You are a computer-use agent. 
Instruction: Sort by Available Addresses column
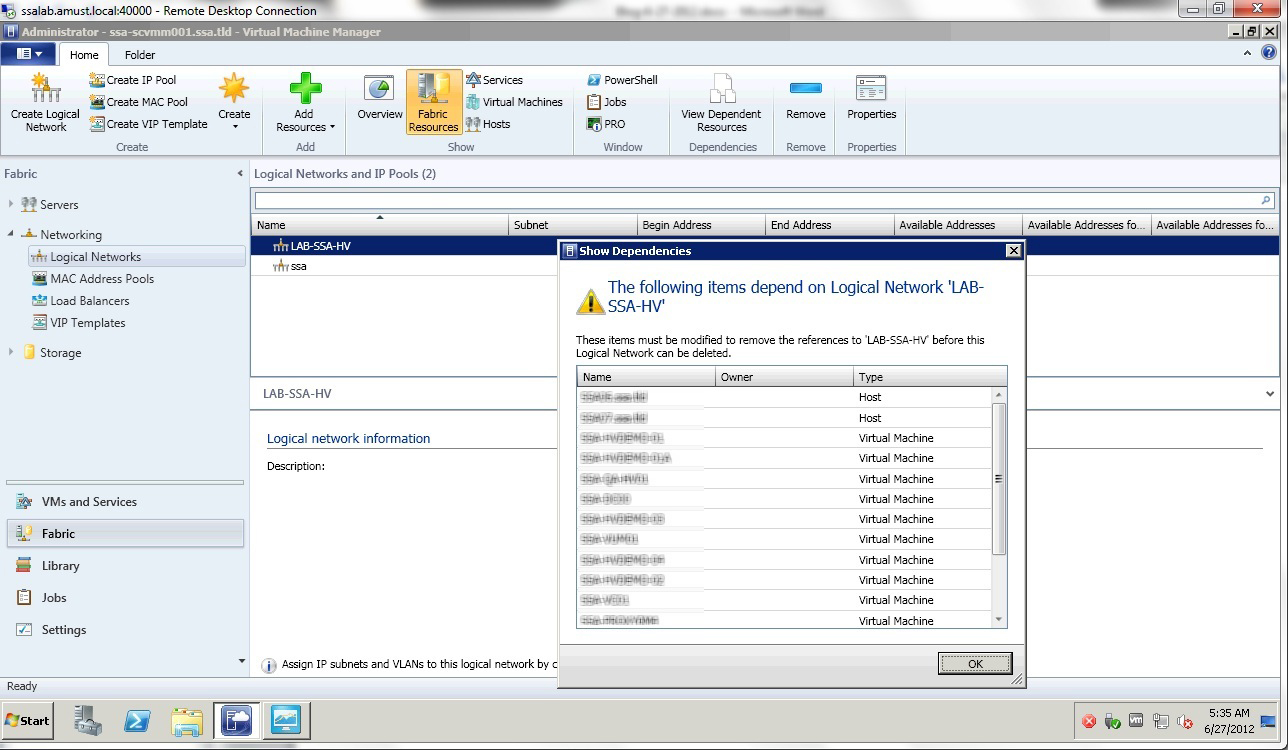click(x=958, y=225)
